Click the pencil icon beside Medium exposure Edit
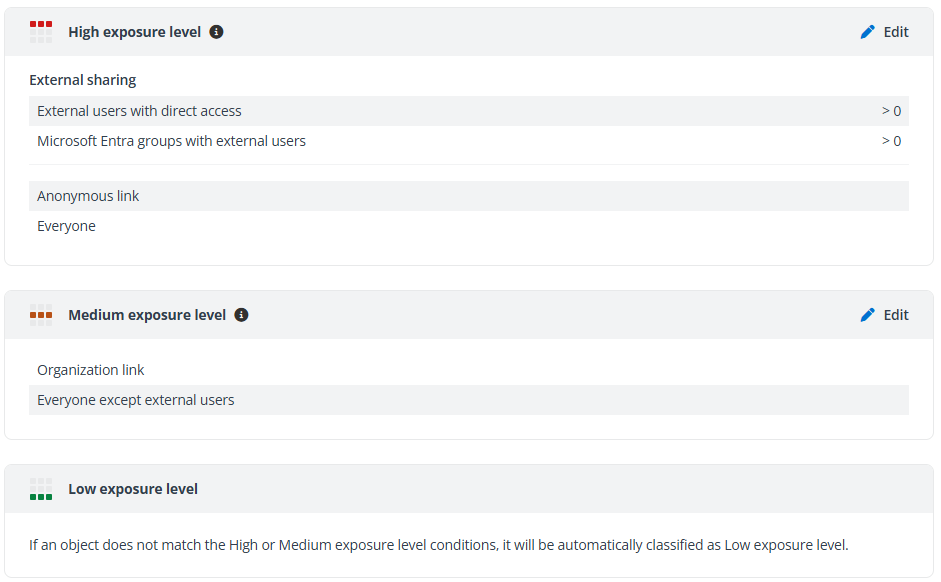Screen dimensions: 941x582 [x=867, y=314]
